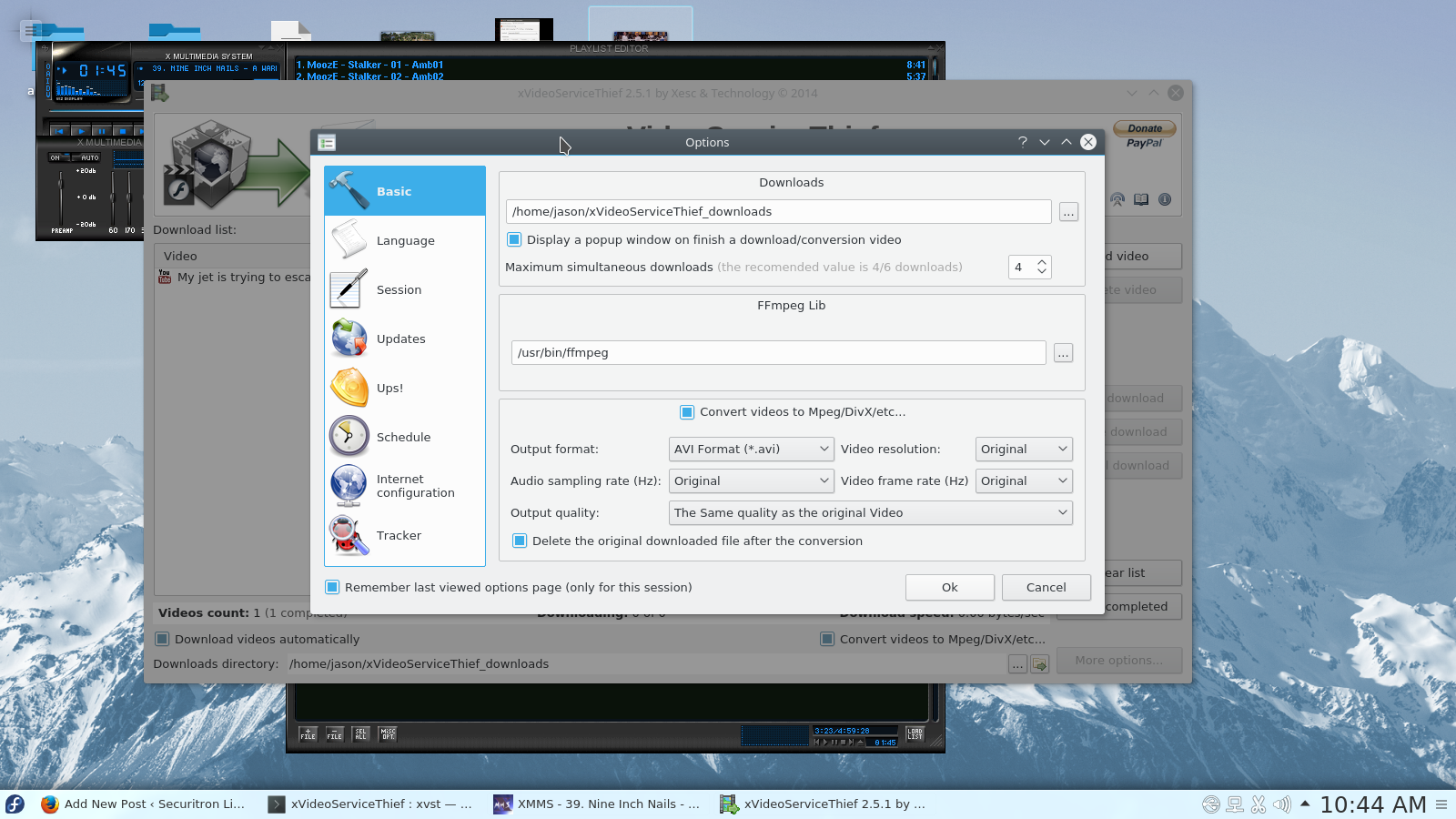Open Session options page
Image resolution: width=1456 pixels, height=819 pixels.
point(405,289)
